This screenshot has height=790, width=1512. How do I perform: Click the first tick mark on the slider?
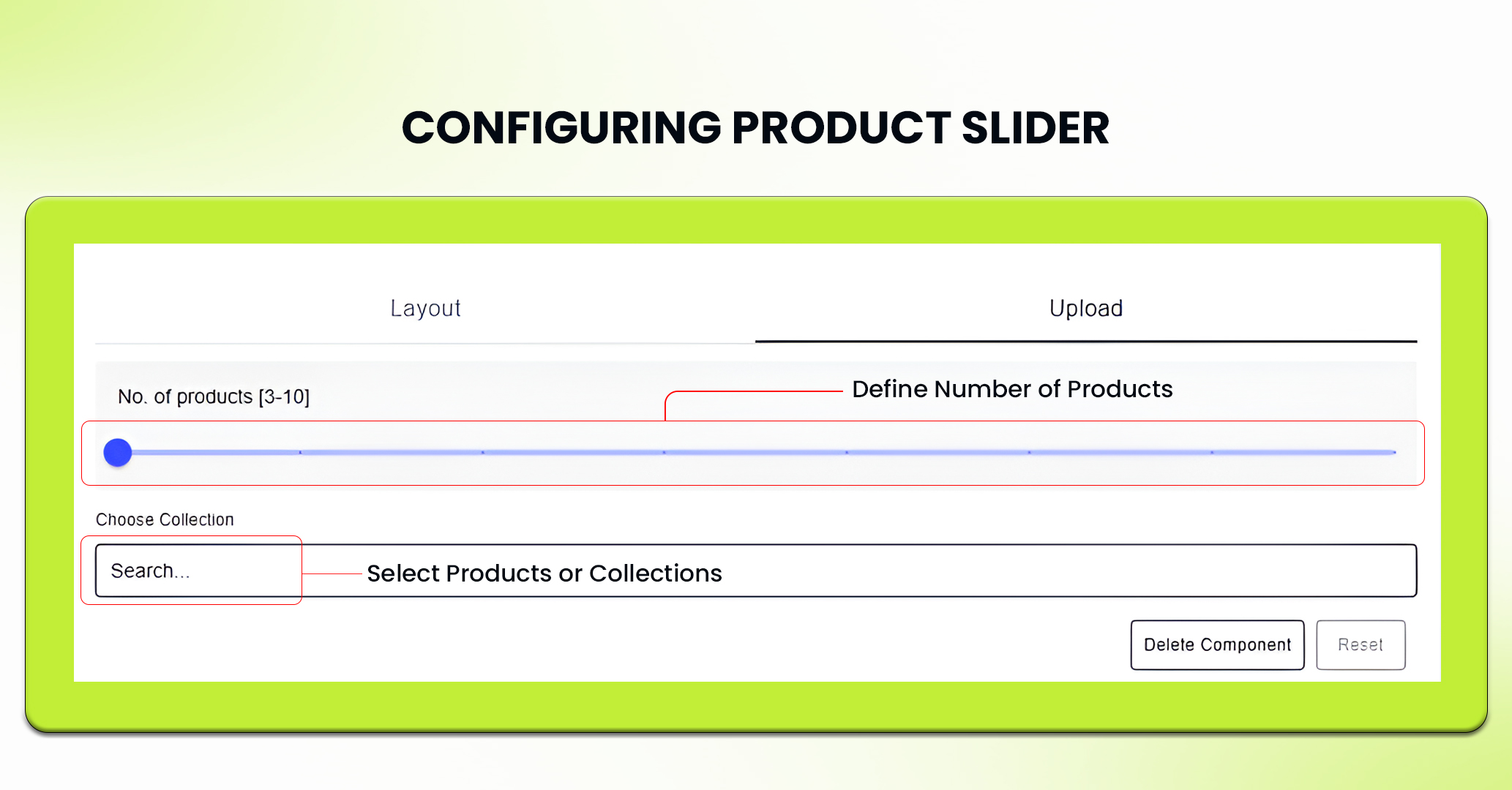[x=300, y=452]
